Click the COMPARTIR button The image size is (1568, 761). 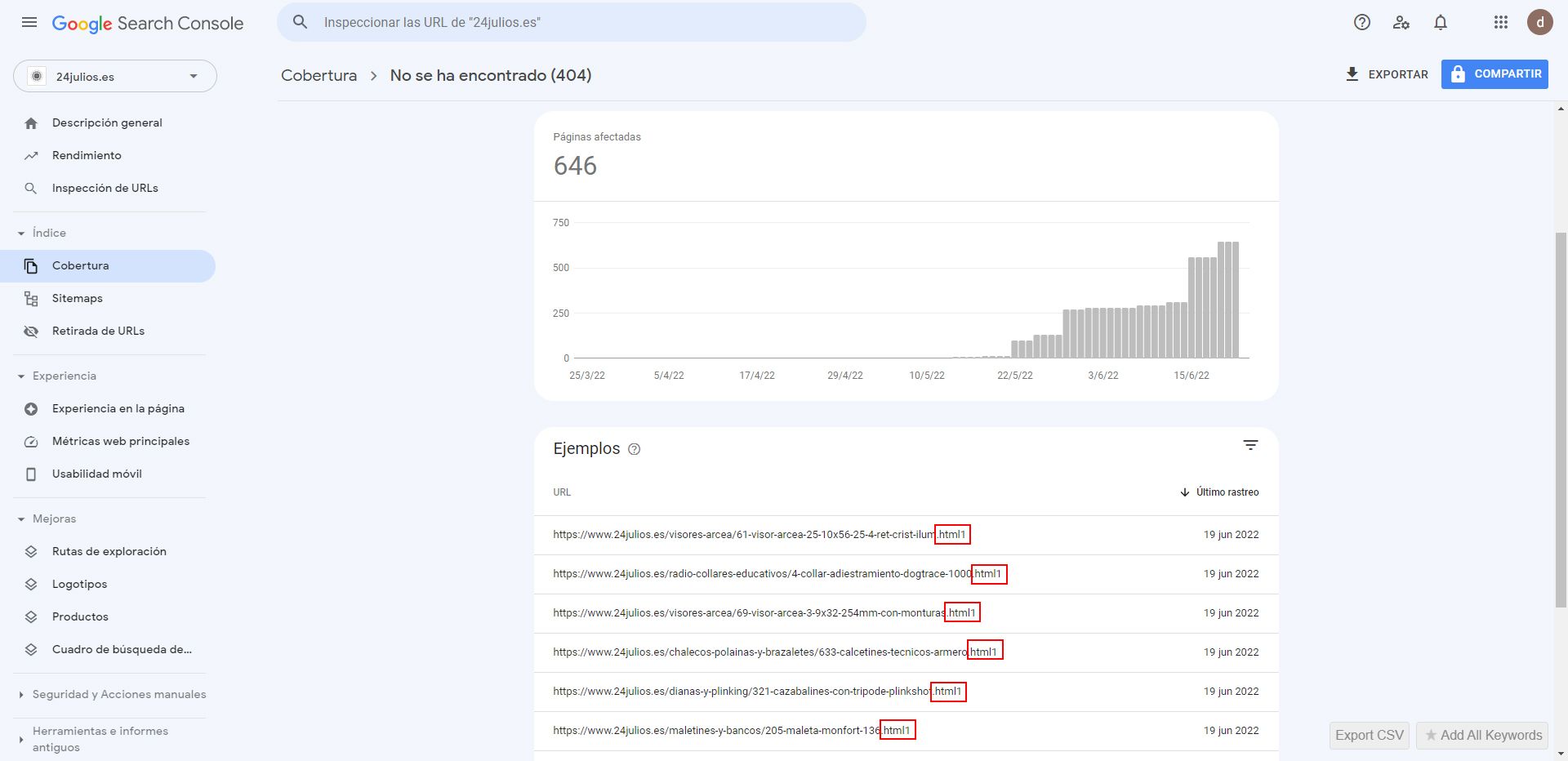pyautogui.click(x=1494, y=74)
